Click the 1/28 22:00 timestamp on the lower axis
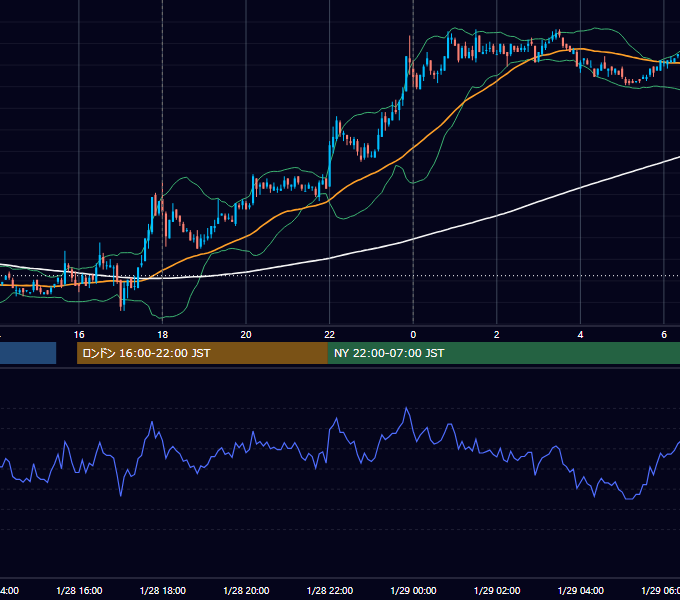The height and width of the screenshot is (600, 680). point(330,590)
